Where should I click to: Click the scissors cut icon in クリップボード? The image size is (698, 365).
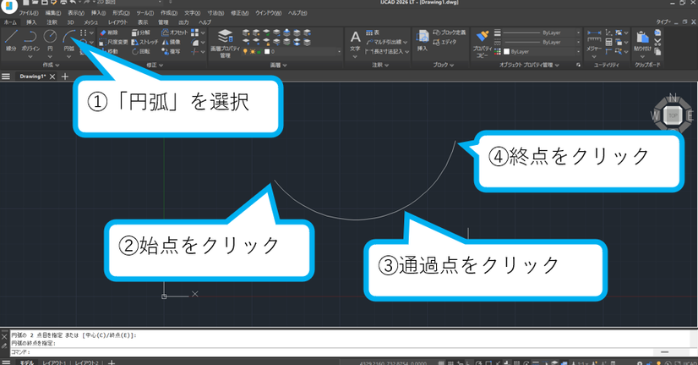click(x=657, y=42)
